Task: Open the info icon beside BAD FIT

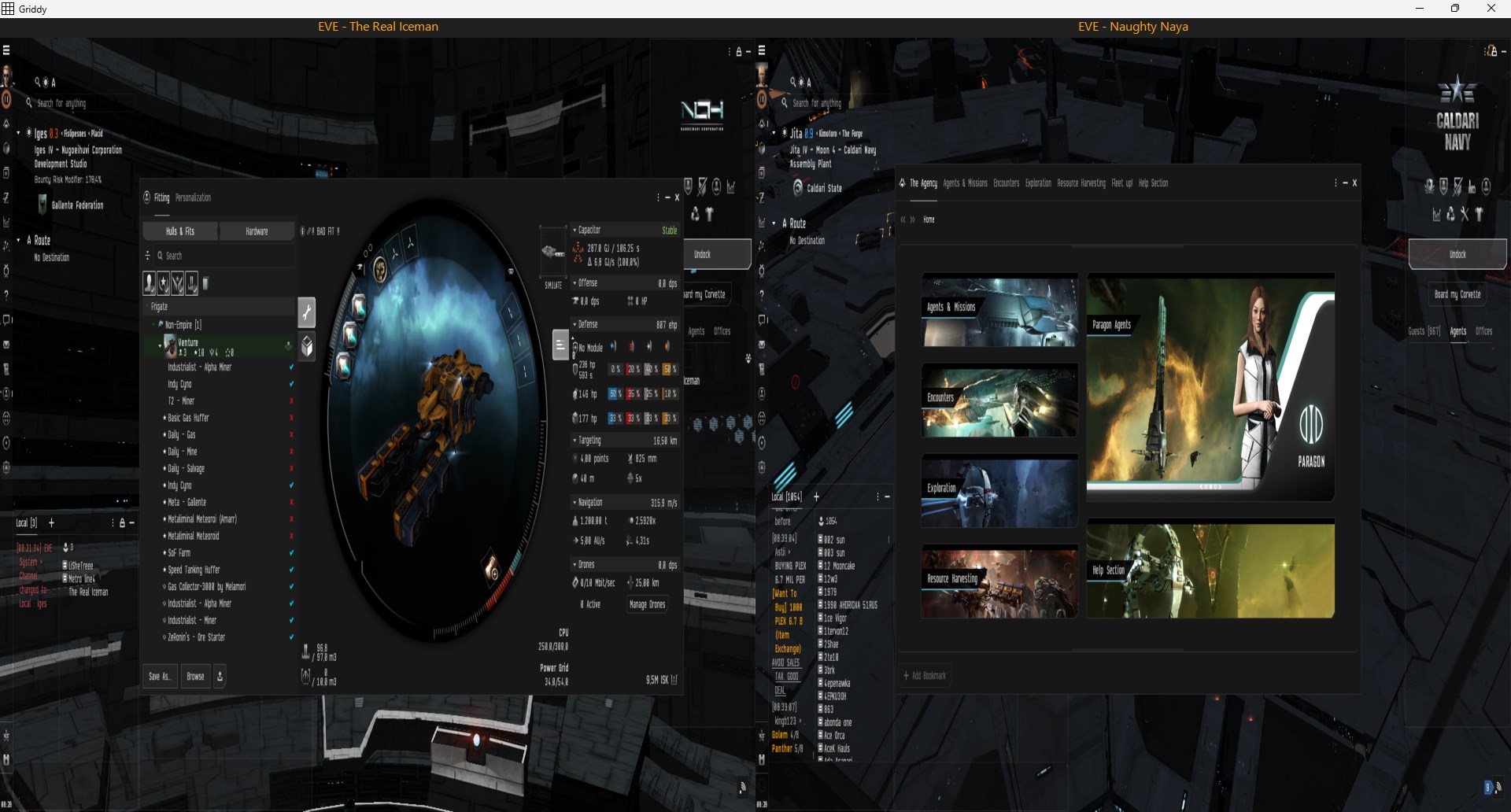Action: 303,231
